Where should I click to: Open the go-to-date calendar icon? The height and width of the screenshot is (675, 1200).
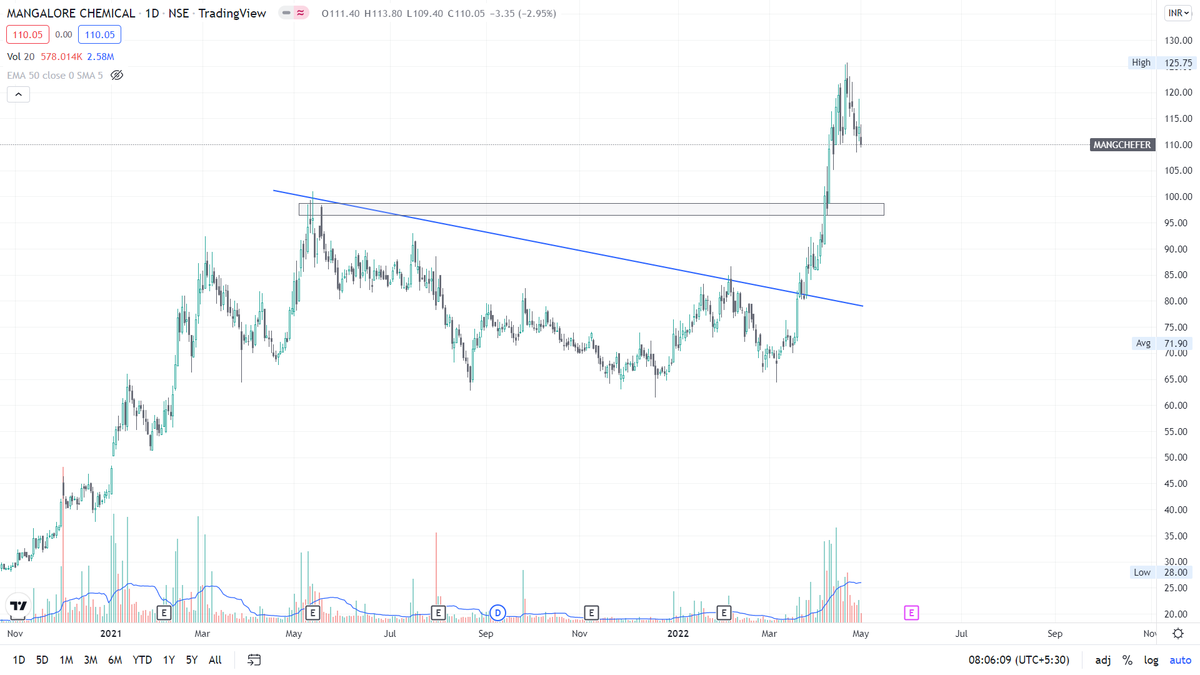pyautogui.click(x=254, y=660)
